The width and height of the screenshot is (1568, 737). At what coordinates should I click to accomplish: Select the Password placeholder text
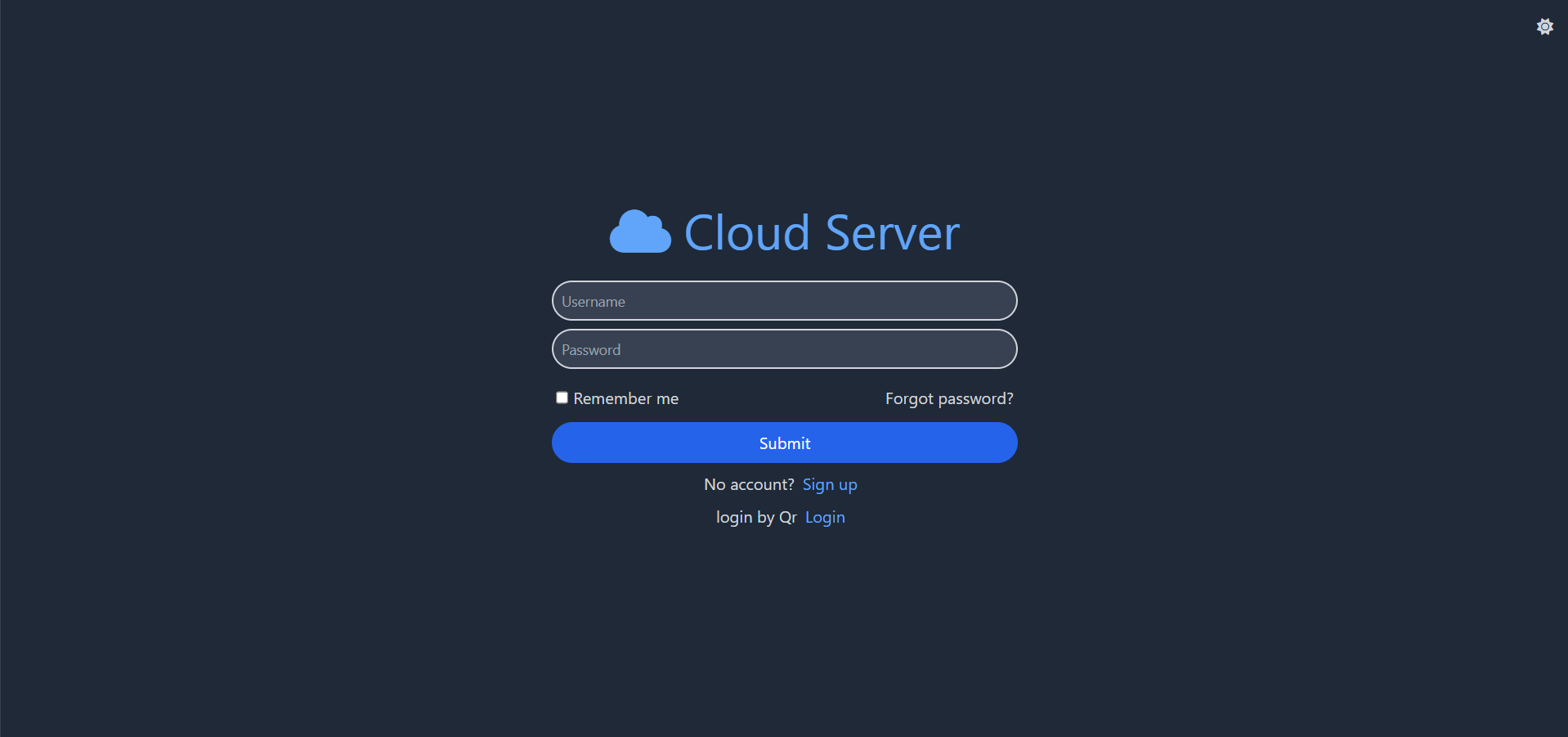click(x=591, y=350)
